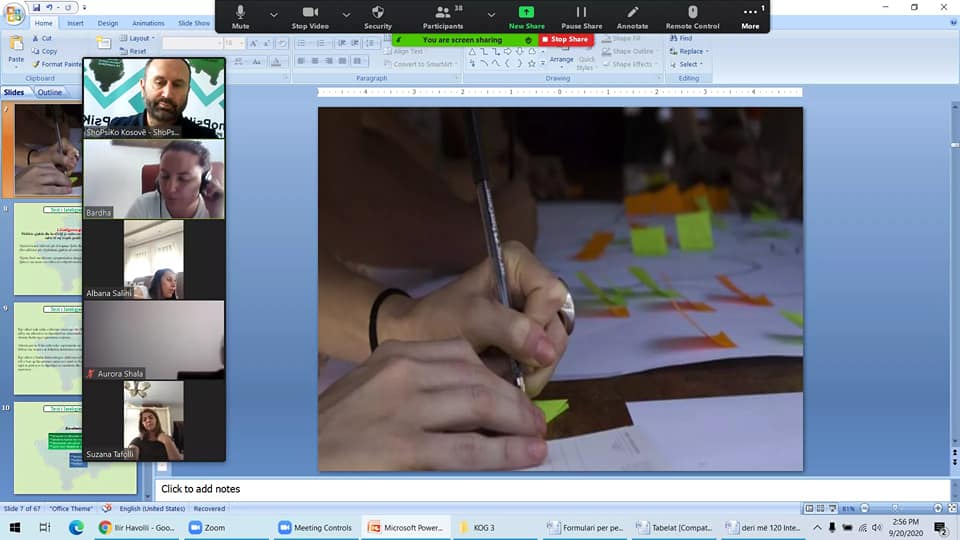This screenshot has width=960, height=540.
Task: Click Format Painter in Clipboard group
Action: tap(56, 64)
